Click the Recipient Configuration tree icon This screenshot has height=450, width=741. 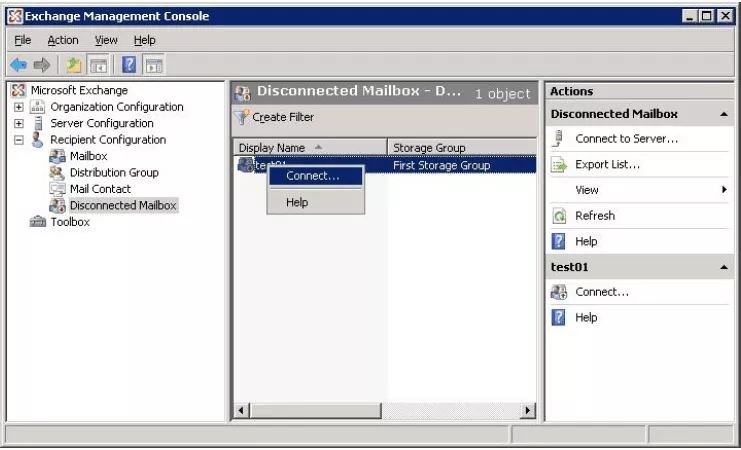[37, 140]
